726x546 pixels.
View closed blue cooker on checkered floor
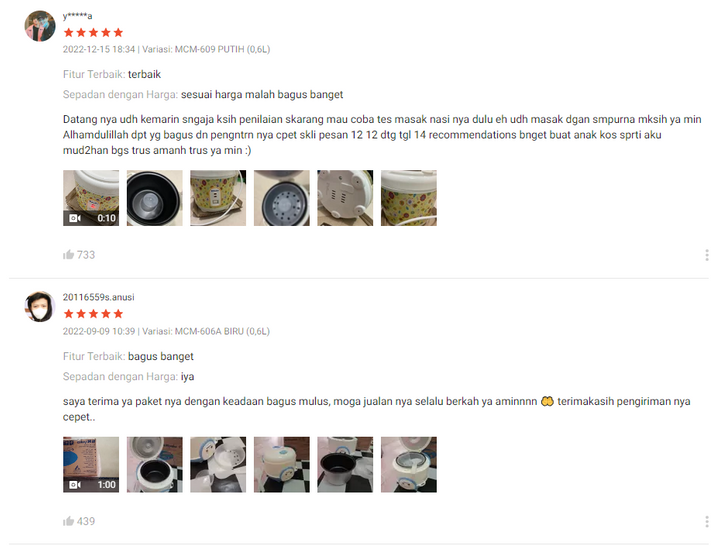(282, 464)
